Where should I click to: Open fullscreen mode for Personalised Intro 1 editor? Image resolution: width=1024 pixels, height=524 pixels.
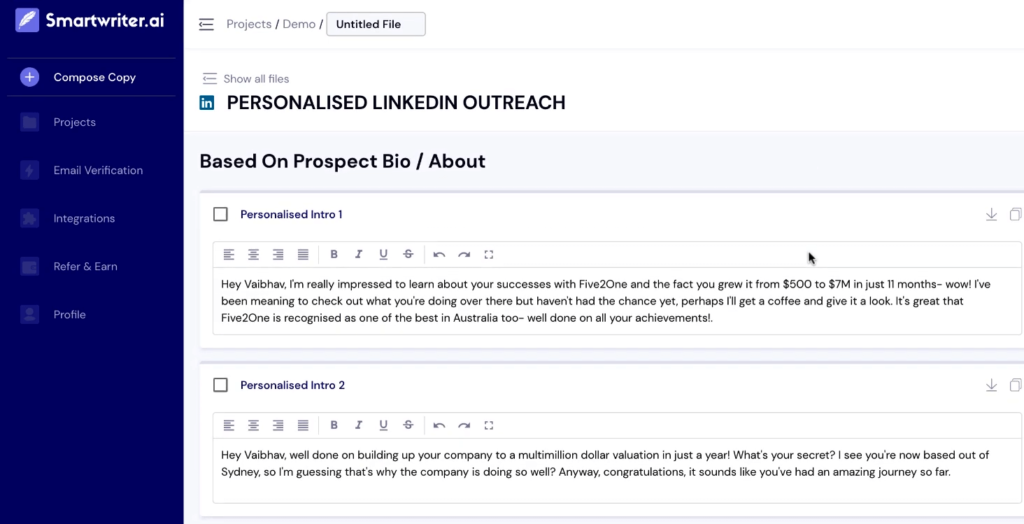[489, 254]
